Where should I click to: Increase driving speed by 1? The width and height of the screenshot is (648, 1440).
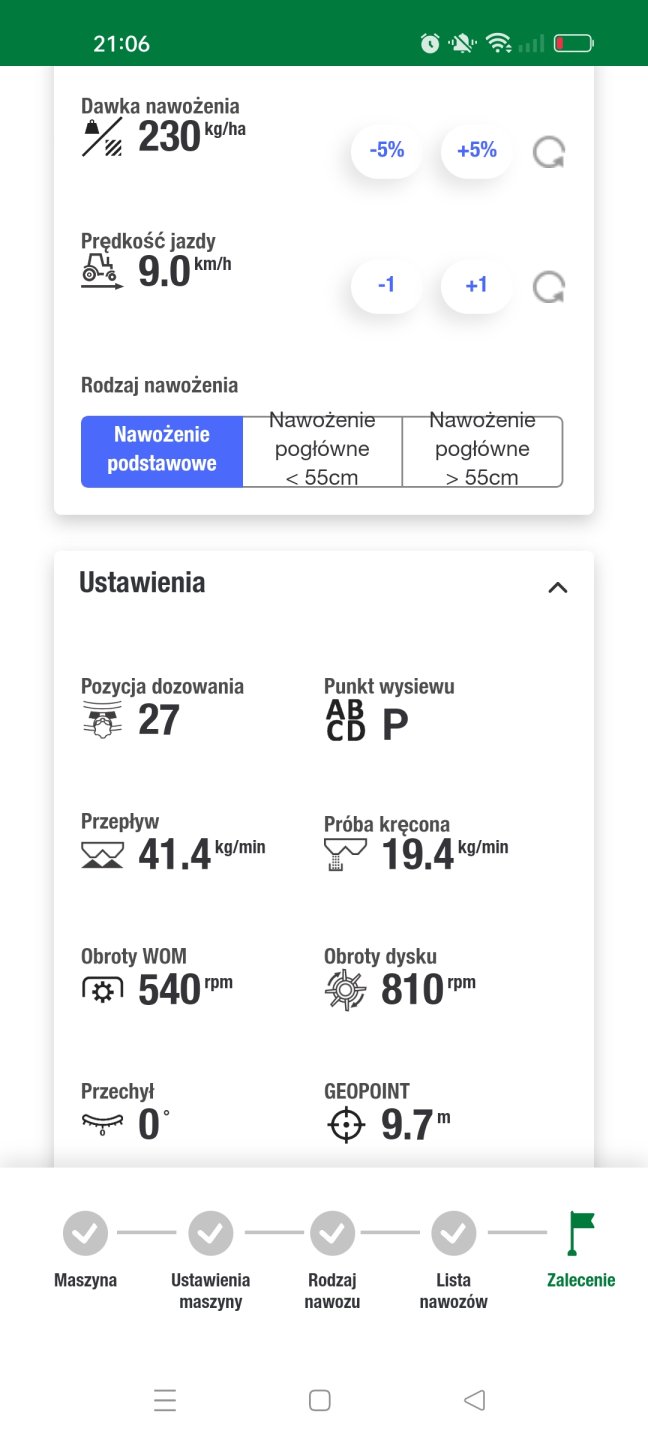click(476, 286)
